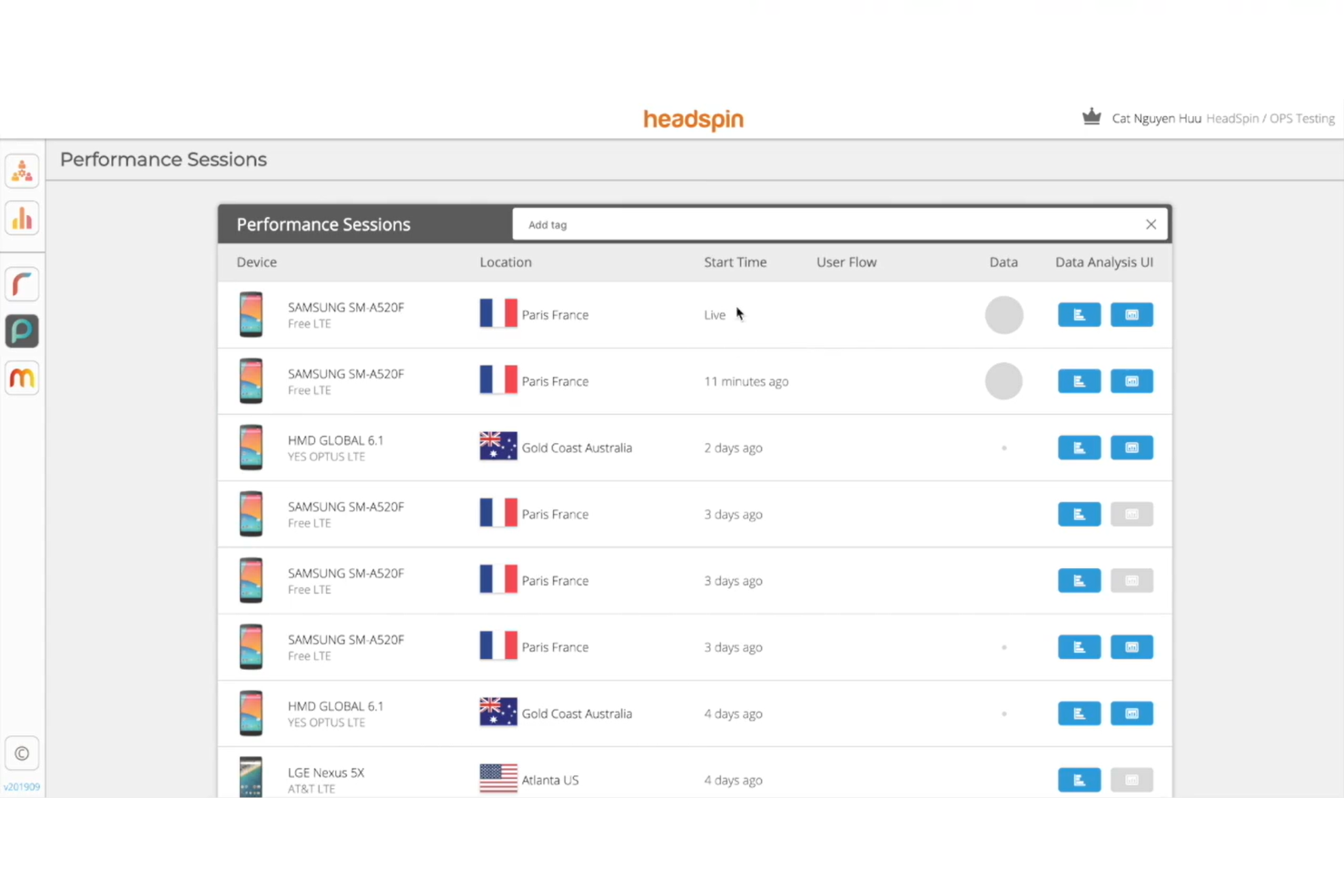Open second analysis button for 2 days ago session
Viewport: 1344px width, 896px height.
click(1132, 448)
